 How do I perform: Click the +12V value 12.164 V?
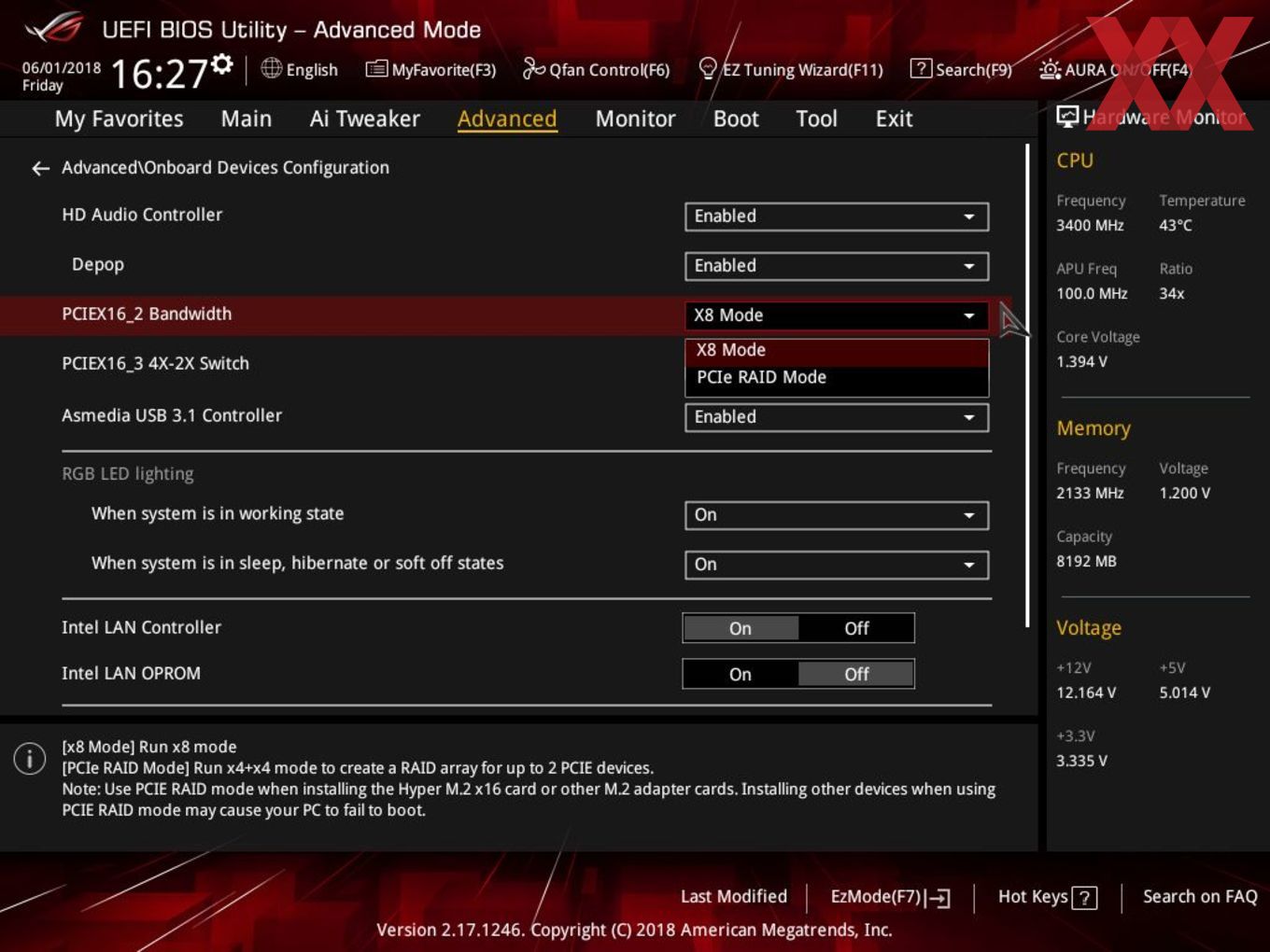click(1086, 693)
